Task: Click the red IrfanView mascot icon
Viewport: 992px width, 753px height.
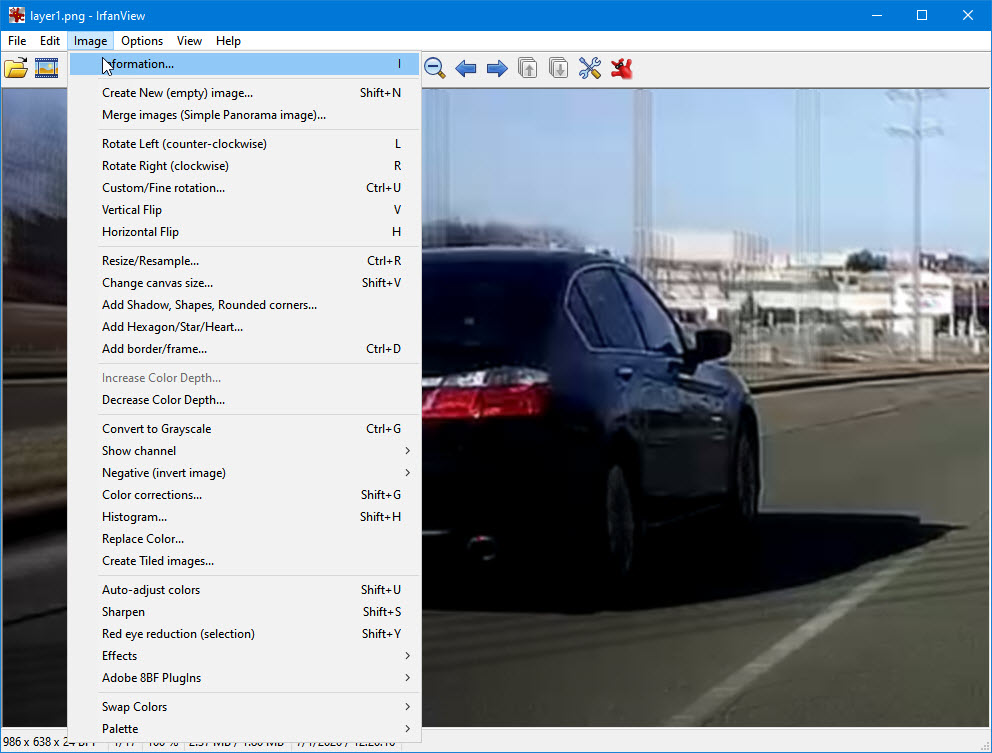Action: [621, 68]
